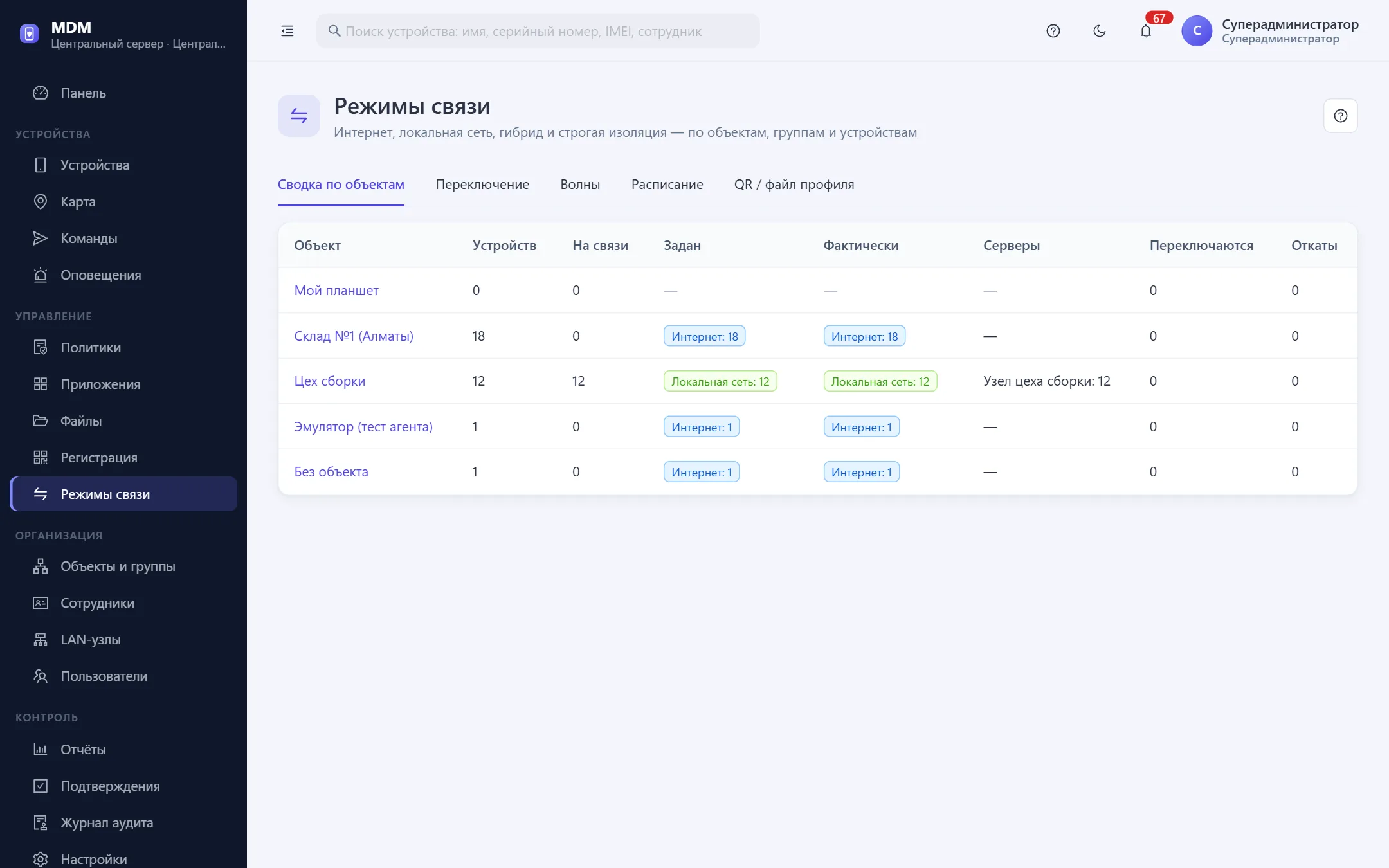Open Регистрация in the sidebar
The width and height of the screenshot is (1389, 868).
coord(123,458)
